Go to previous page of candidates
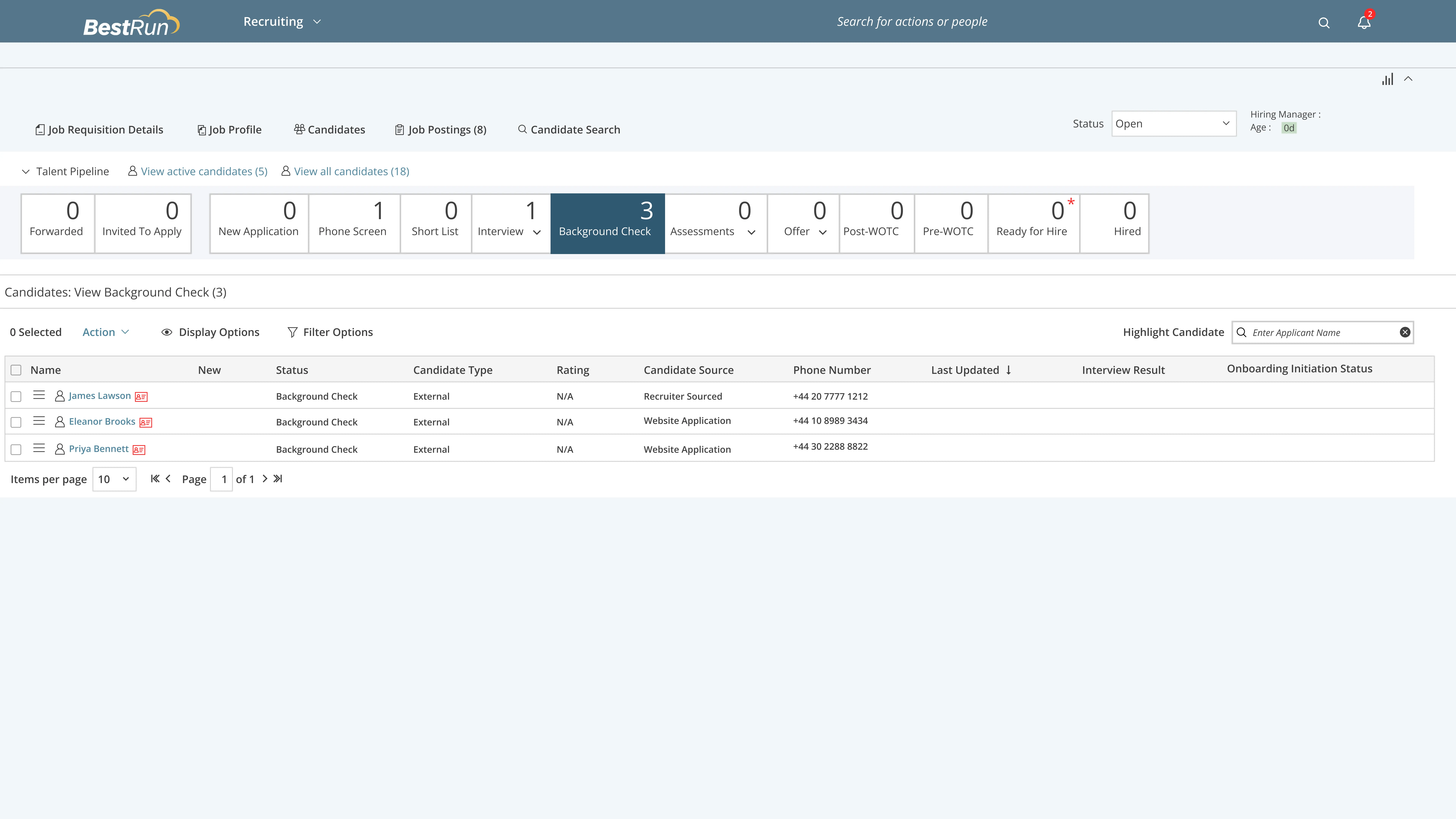This screenshot has width=1456, height=819. click(x=168, y=479)
